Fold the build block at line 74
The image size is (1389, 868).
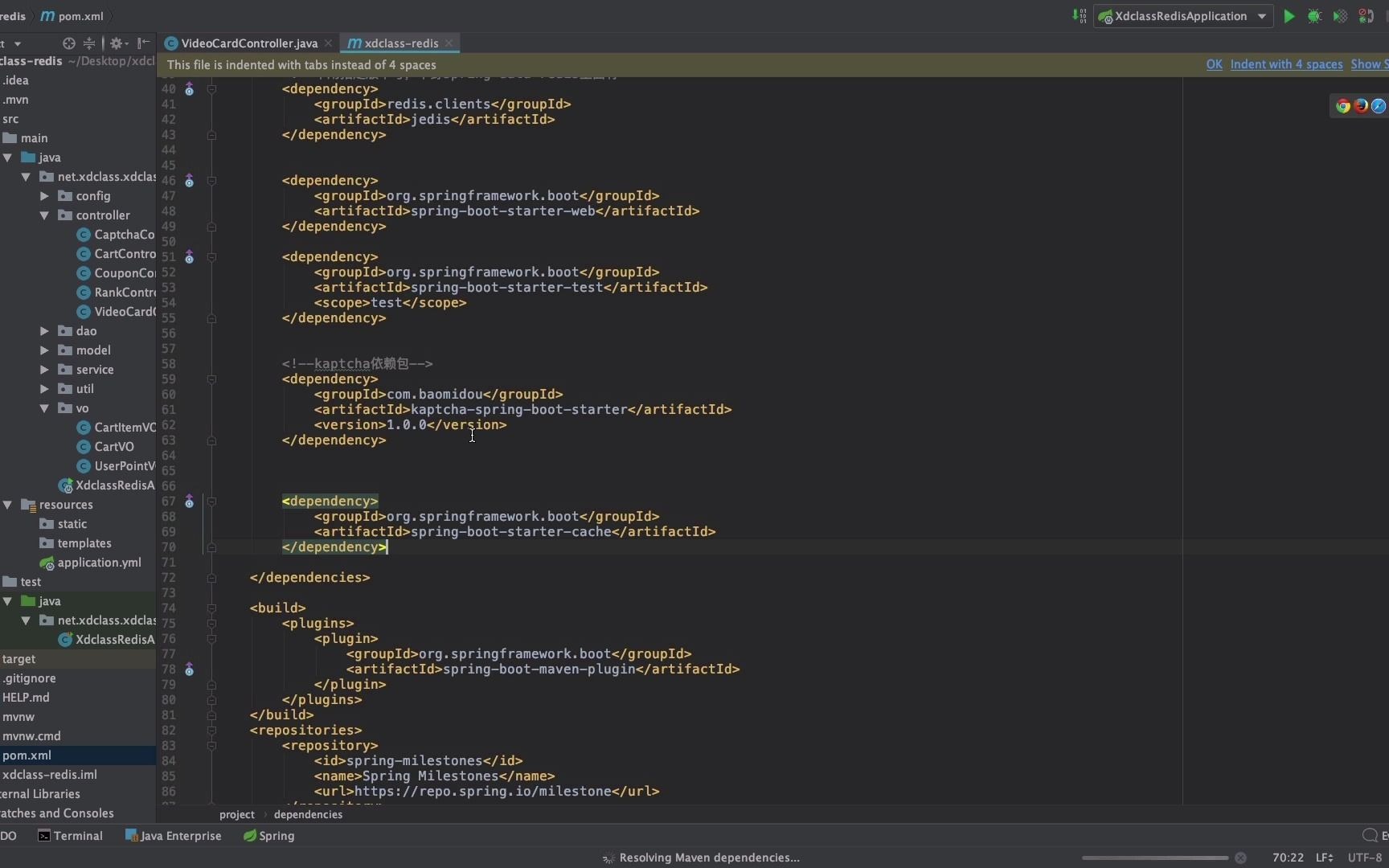click(211, 608)
